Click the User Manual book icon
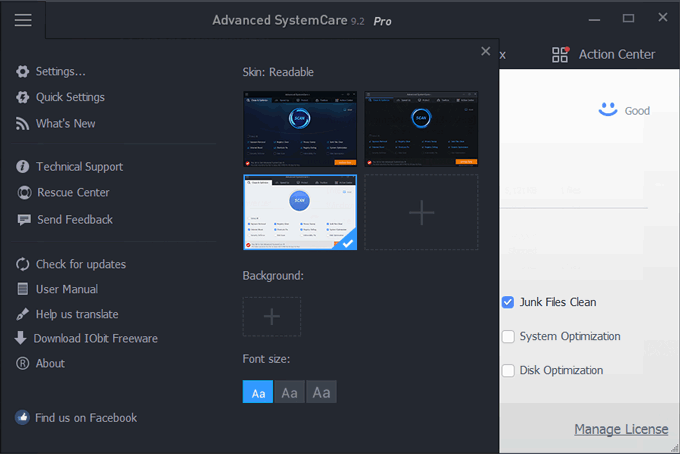Viewport: 680px width, 454px height. pyautogui.click(x=23, y=289)
